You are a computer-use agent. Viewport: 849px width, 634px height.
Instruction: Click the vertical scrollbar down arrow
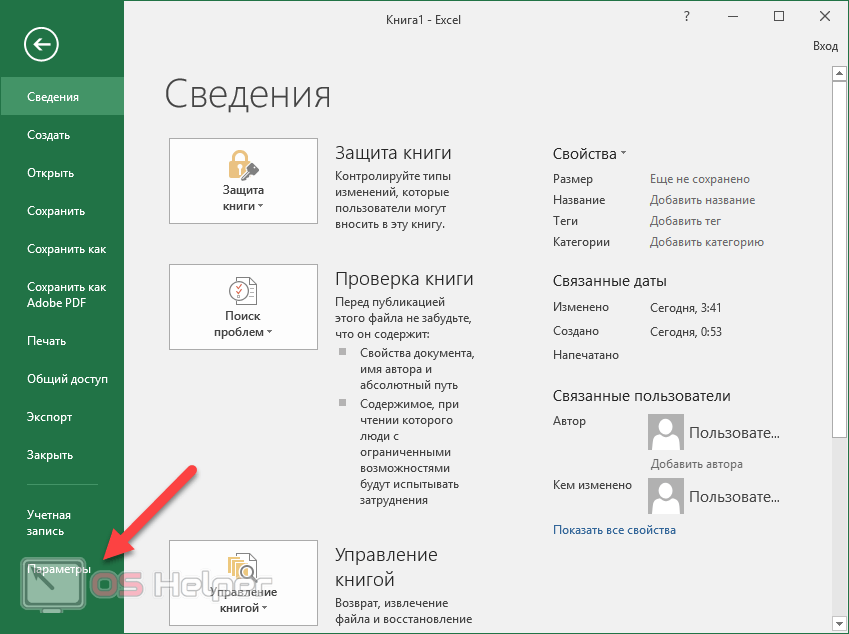(839, 624)
